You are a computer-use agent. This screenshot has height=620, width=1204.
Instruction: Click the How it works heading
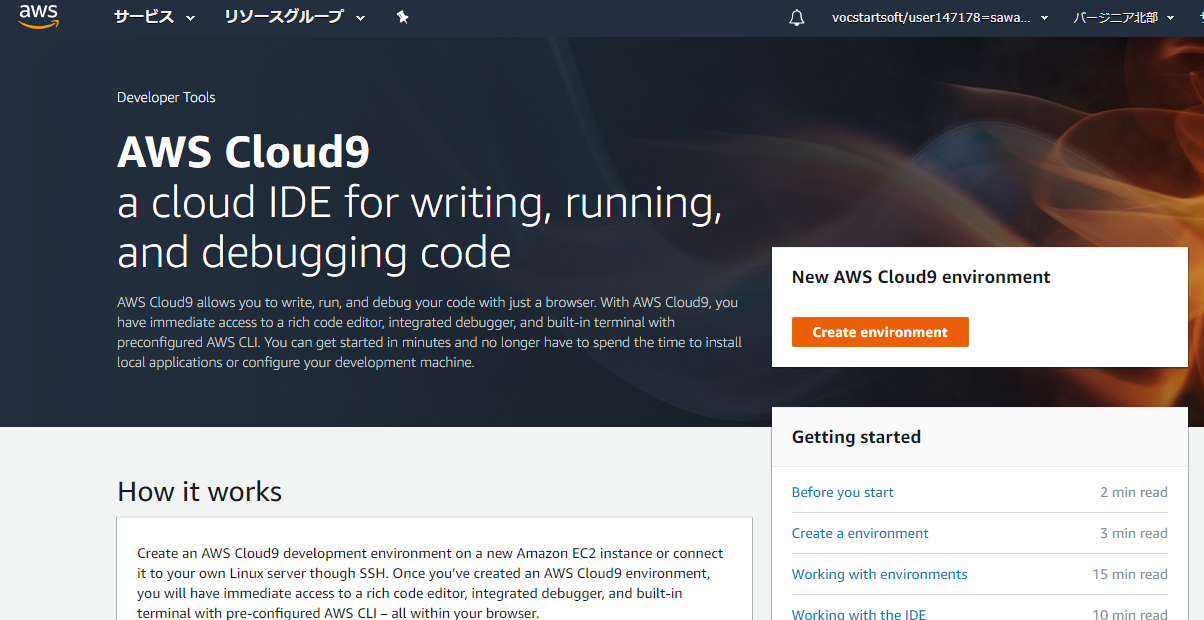tap(200, 491)
